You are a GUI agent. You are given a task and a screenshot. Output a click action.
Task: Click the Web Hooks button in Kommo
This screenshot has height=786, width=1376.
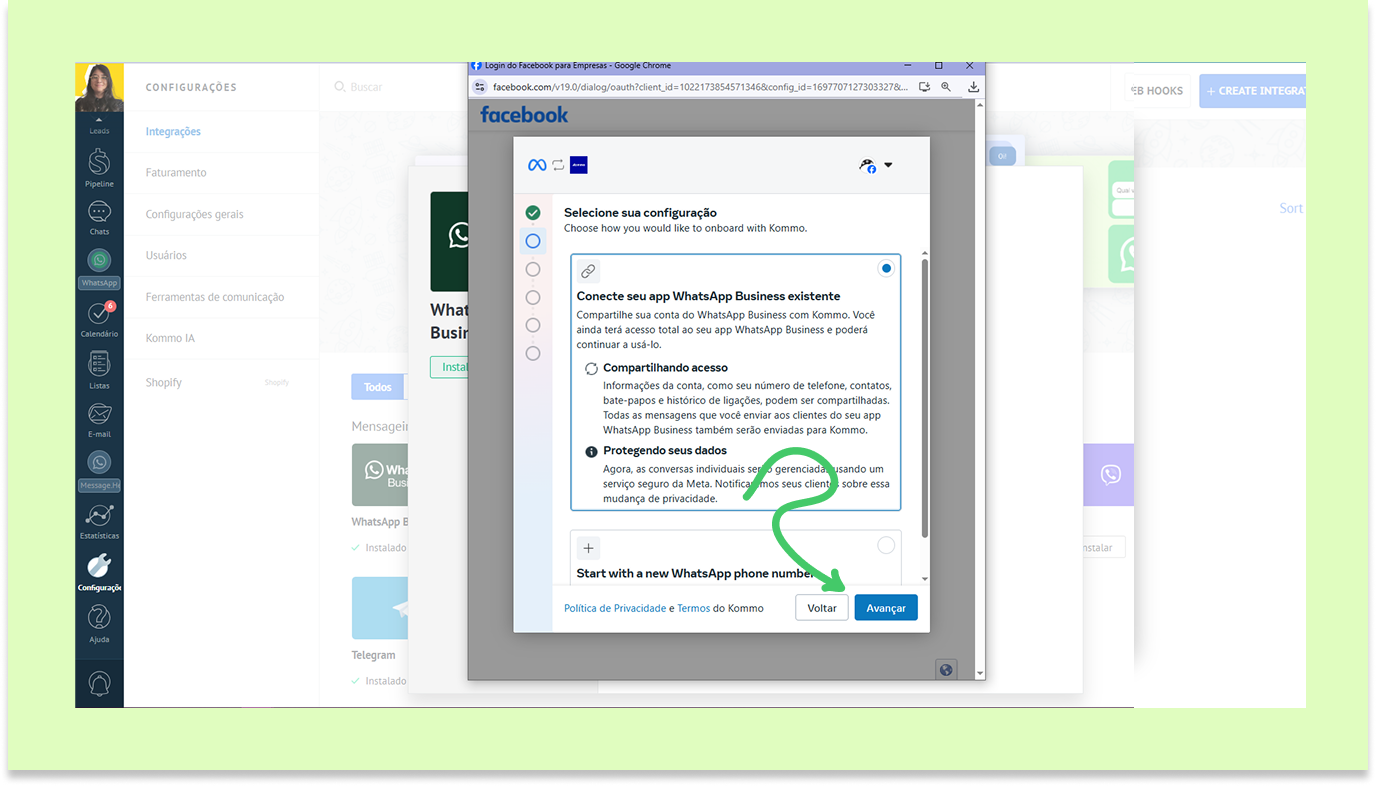pyautogui.click(x=1159, y=90)
